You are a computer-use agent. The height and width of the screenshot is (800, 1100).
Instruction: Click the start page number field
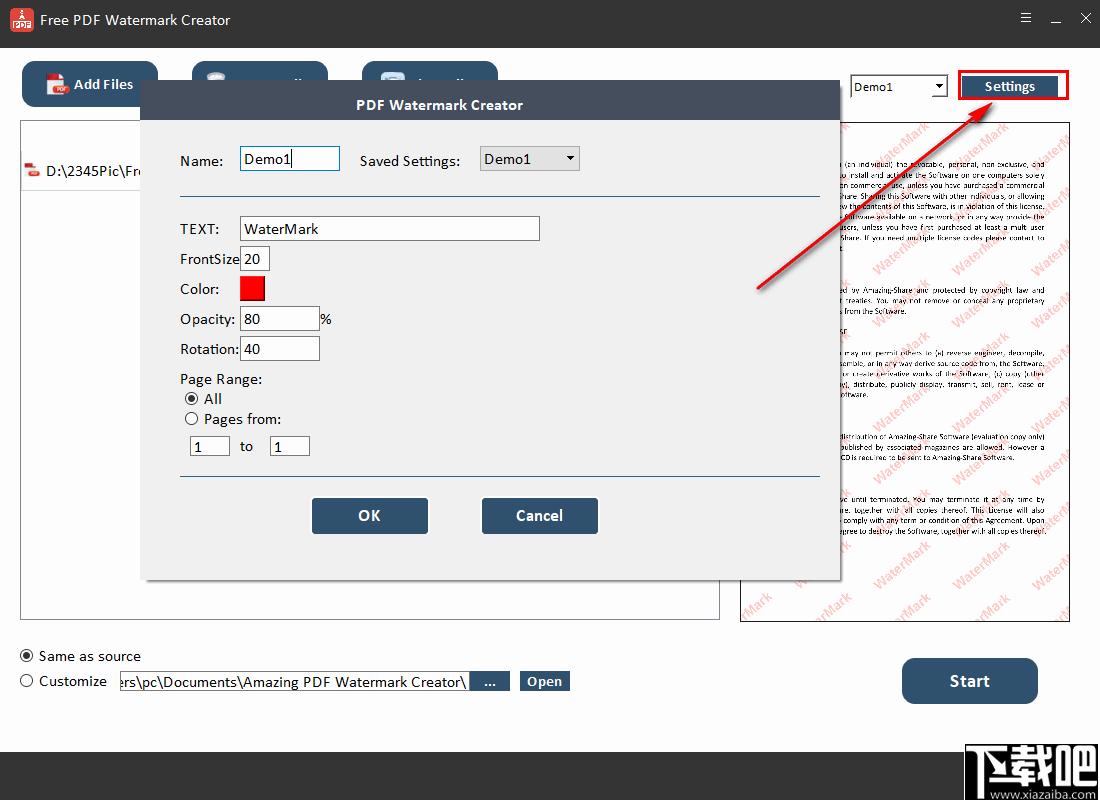[210, 446]
